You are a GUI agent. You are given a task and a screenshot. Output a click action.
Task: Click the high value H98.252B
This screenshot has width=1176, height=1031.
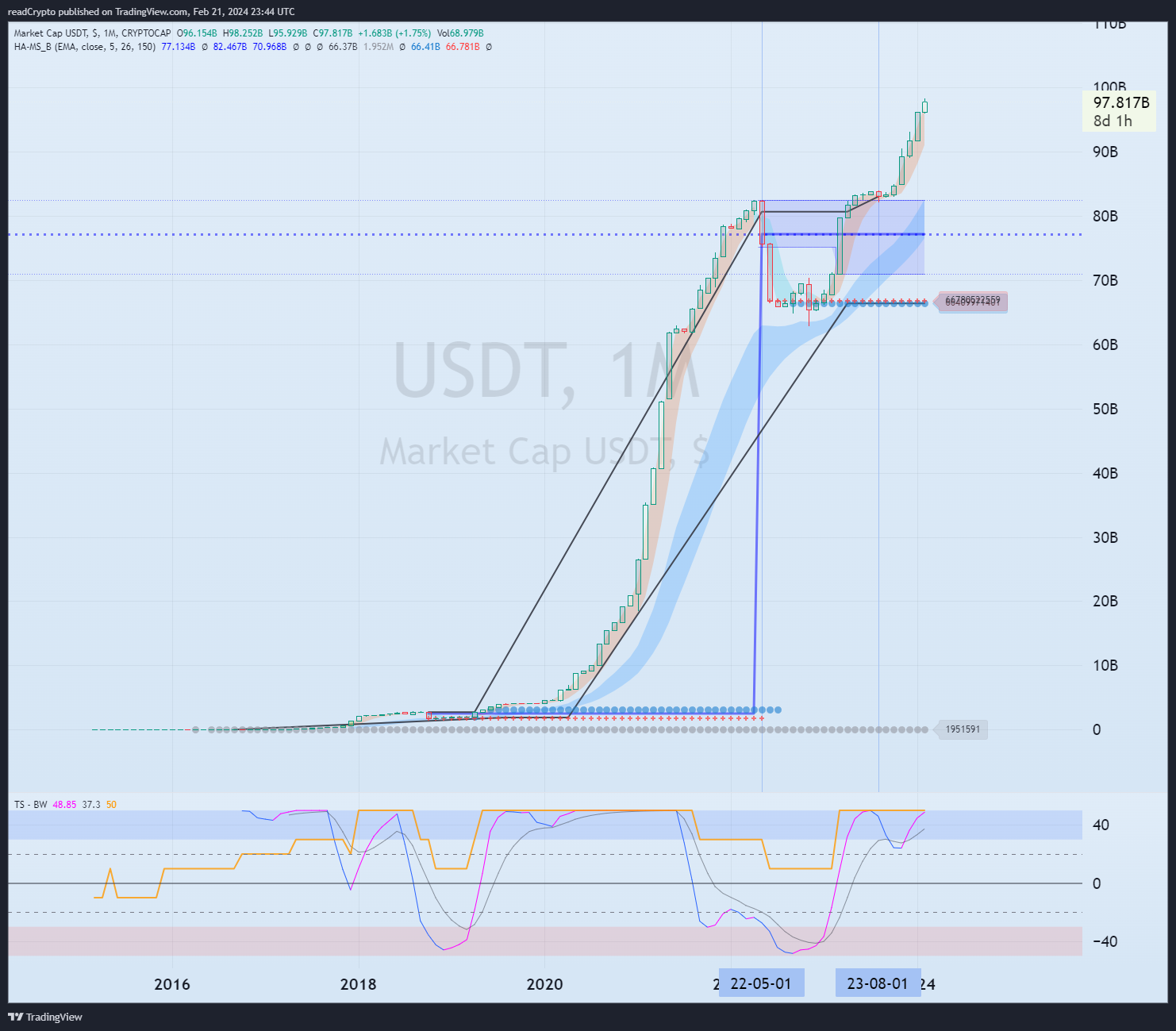point(243,33)
